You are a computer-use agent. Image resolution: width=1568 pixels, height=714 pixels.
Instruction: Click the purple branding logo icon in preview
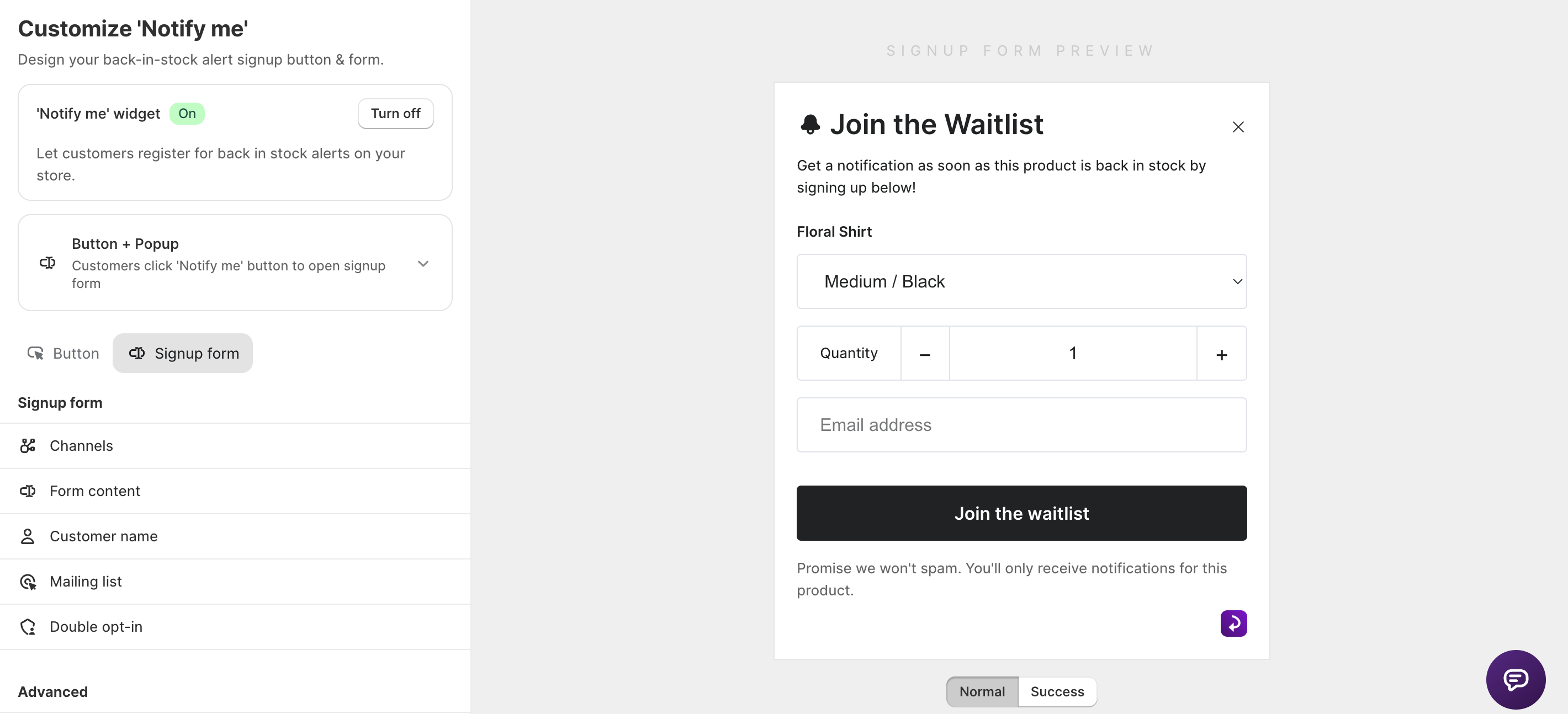(x=1233, y=624)
